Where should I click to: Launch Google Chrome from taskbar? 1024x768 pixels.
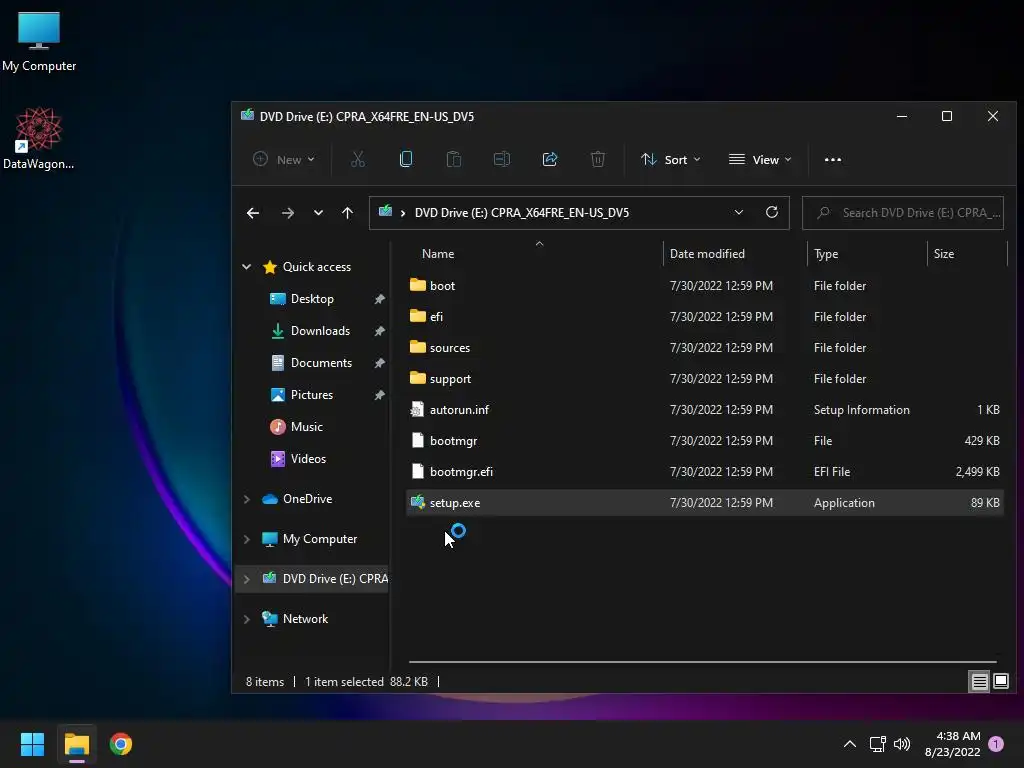coord(121,744)
